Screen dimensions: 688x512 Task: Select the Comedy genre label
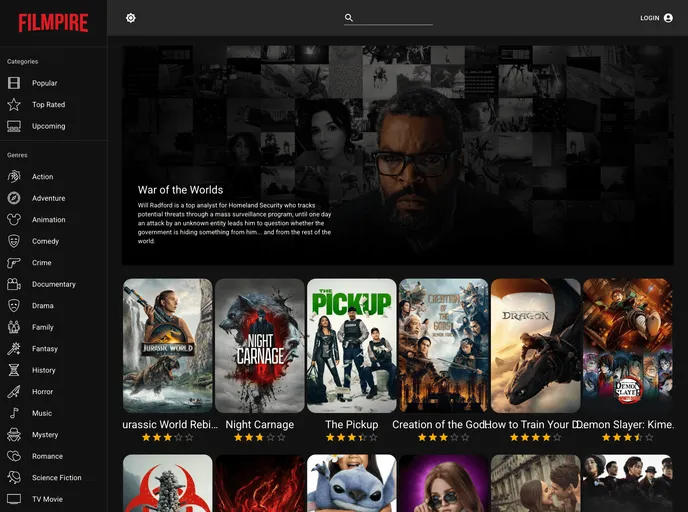45,241
